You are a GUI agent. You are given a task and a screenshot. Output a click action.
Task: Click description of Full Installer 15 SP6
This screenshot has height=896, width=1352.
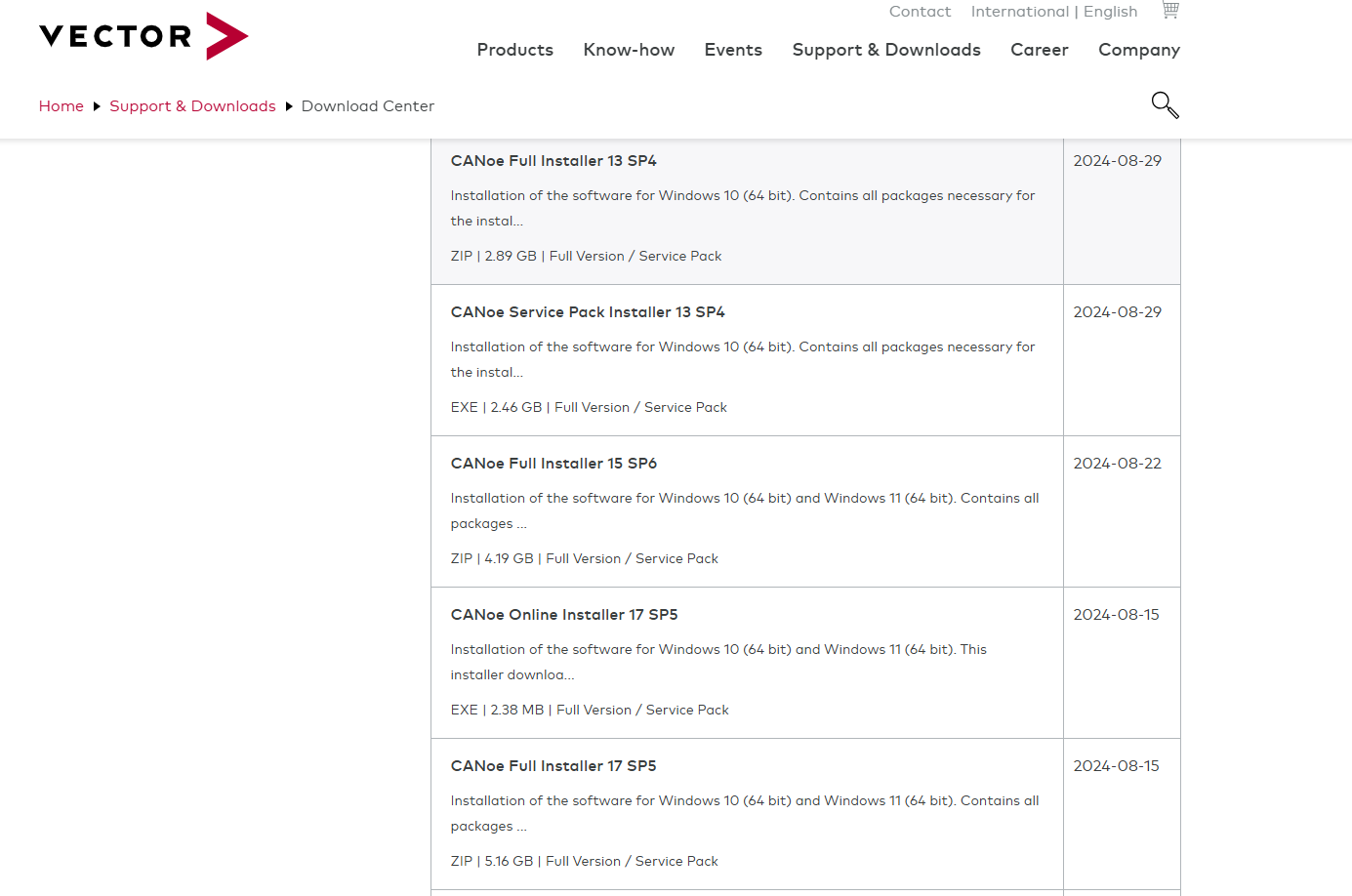tap(745, 510)
